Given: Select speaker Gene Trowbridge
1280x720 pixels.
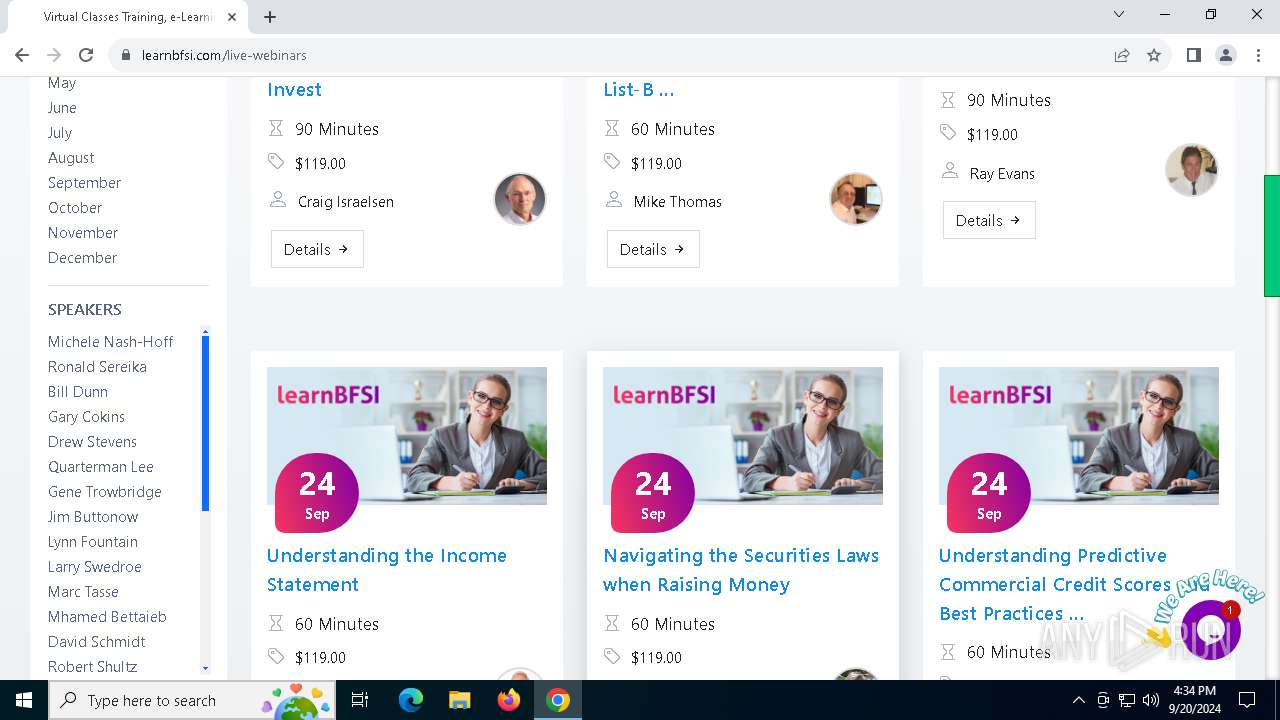Looking at the screenshot, I should pyautogui.click(x=105, y=492).
